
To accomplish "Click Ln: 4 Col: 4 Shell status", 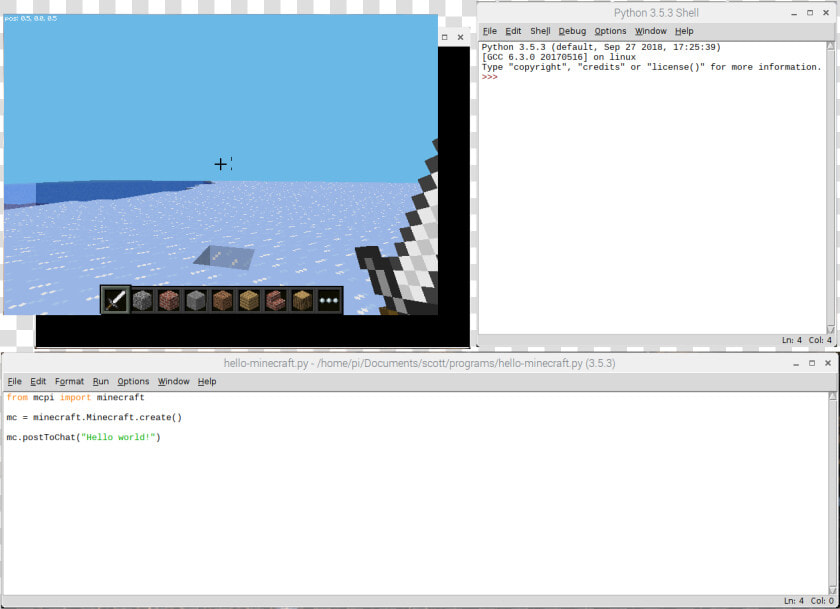I will tap(807, 340).
